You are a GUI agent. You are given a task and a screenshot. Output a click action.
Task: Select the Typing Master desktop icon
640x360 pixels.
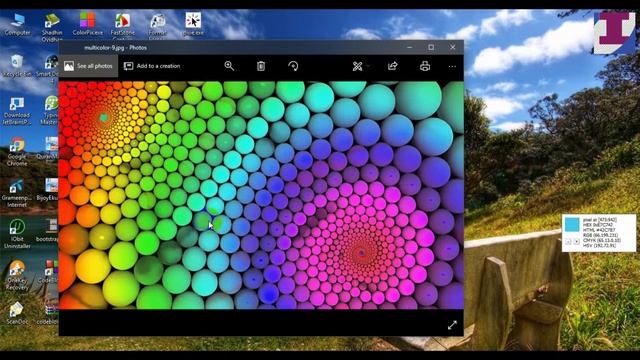click(50, 111)
